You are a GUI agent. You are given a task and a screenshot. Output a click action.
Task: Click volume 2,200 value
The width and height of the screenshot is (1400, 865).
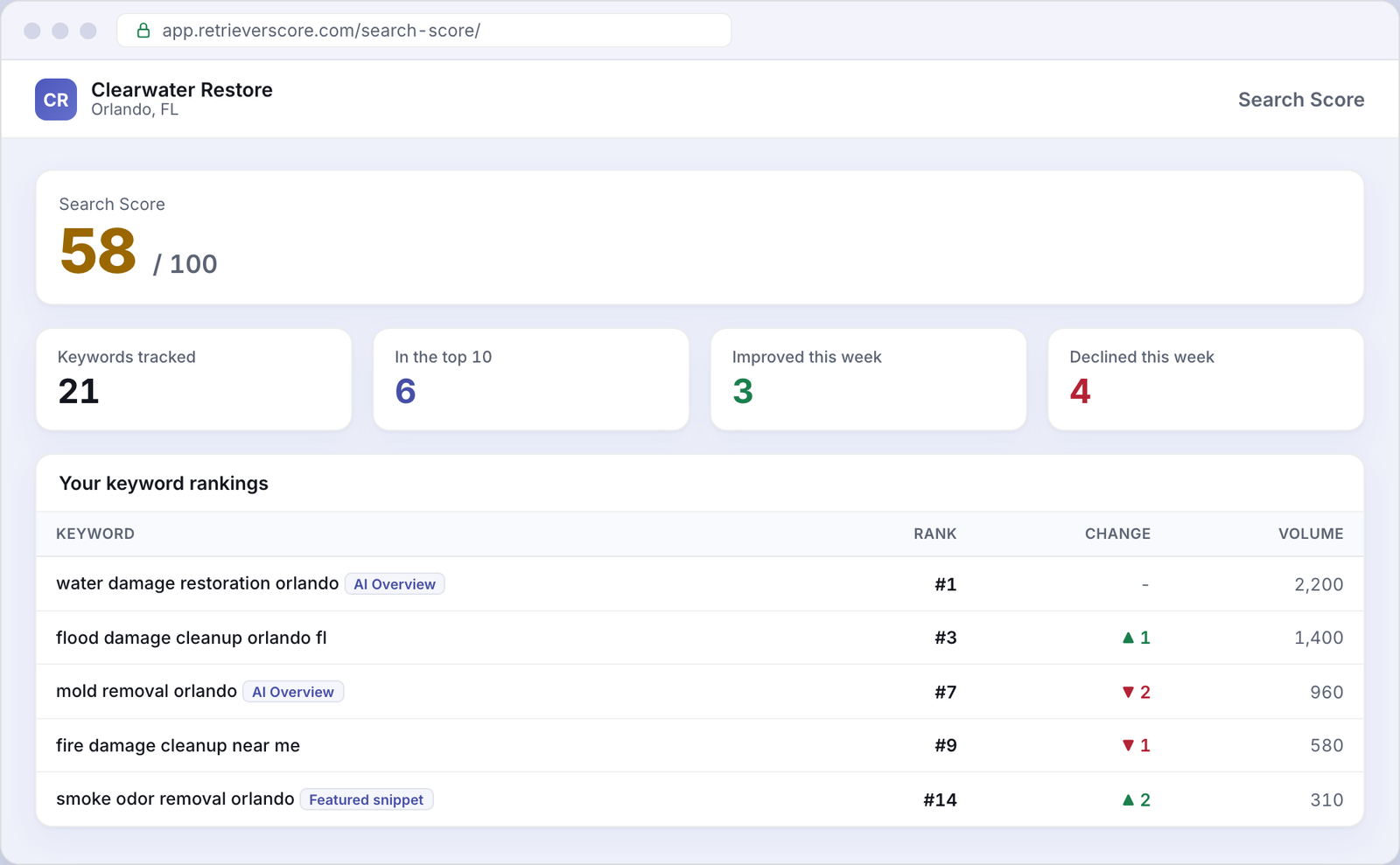click(1319, 584)
